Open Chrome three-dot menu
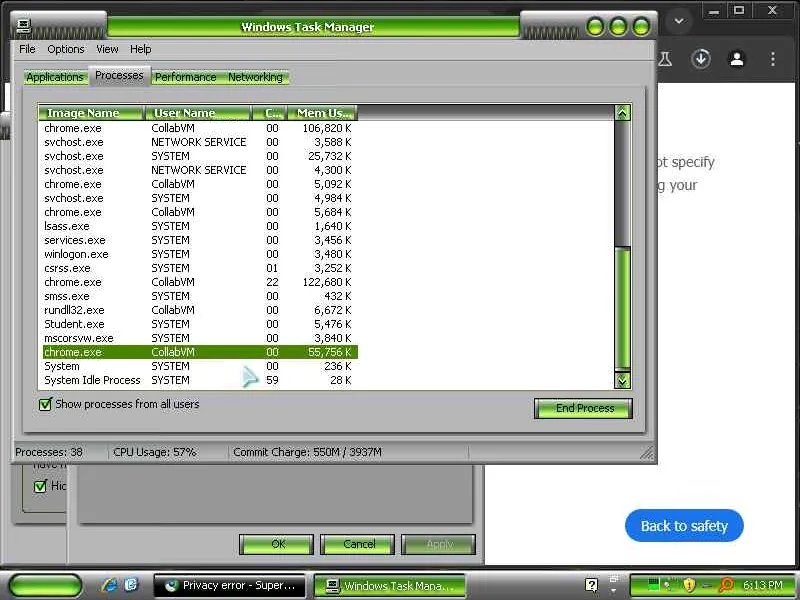This screenshot has height=600, width=800. [x=773, y=59]
